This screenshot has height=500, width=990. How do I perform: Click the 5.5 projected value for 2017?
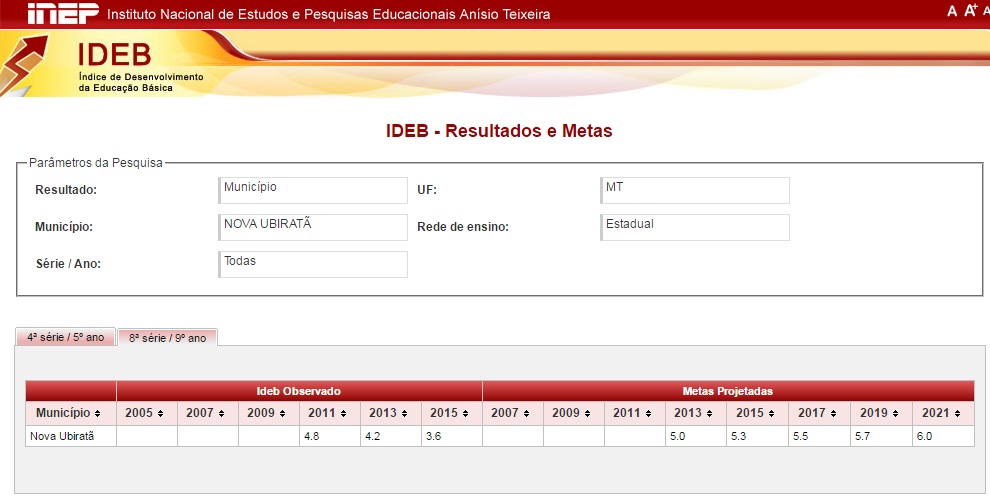[801, 436]
